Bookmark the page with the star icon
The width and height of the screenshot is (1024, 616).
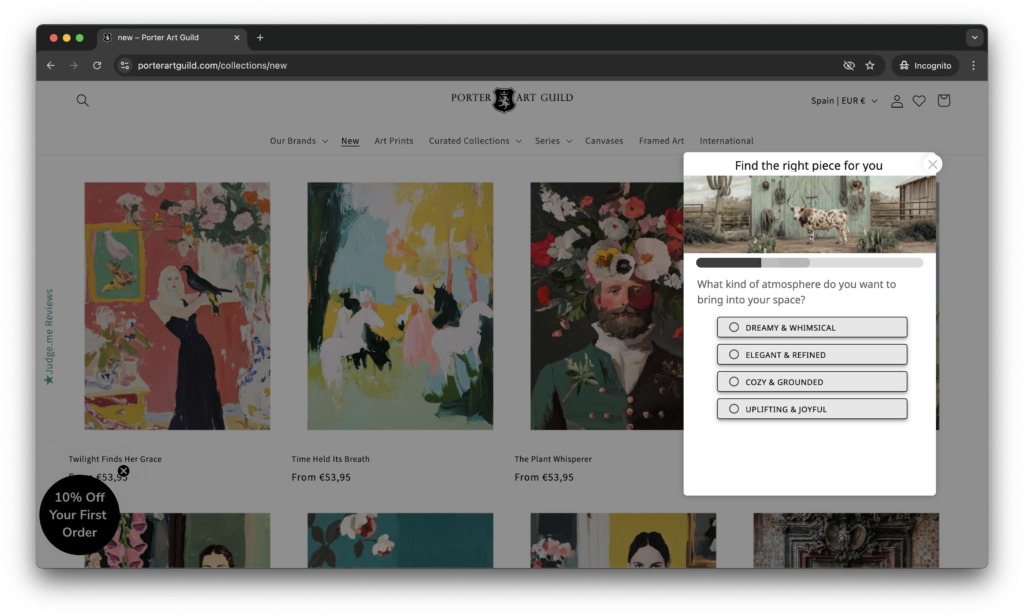click(x=870, y=64)
